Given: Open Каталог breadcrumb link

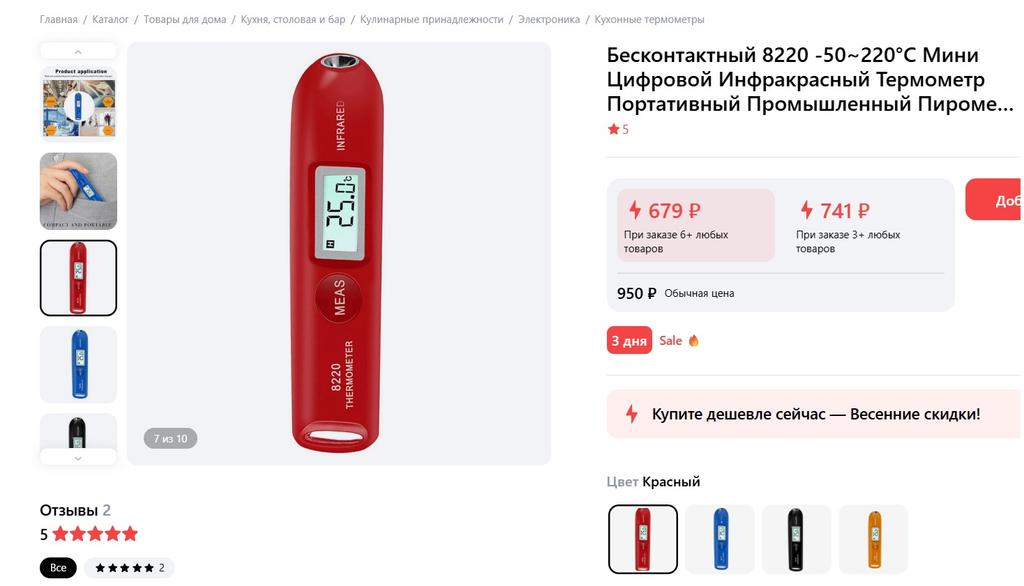Looking at the screenshot, I should (x=111, y=19).
